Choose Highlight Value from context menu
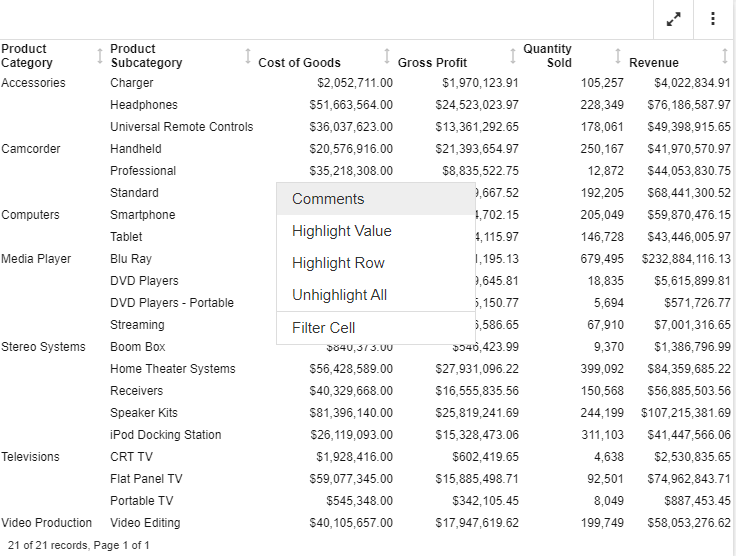 [x=342, y=231]
